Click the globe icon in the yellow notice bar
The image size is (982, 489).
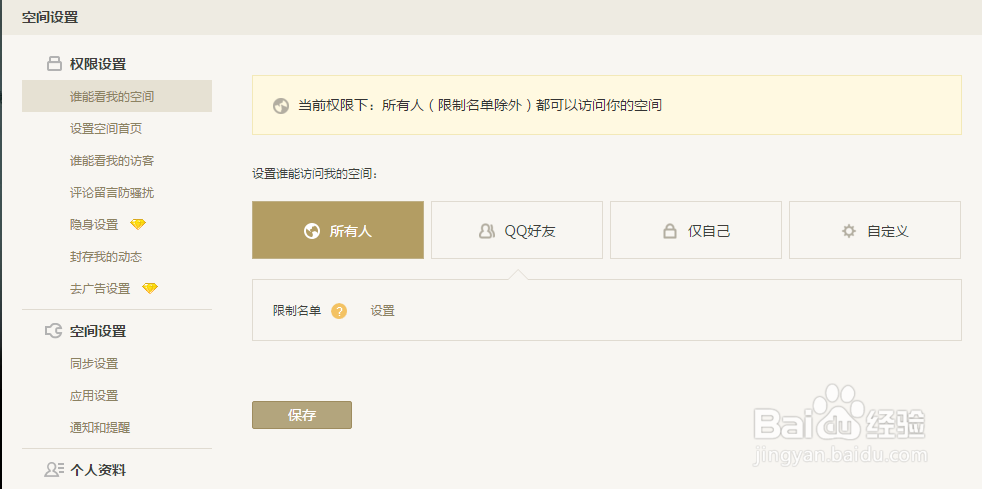(281, 105)
